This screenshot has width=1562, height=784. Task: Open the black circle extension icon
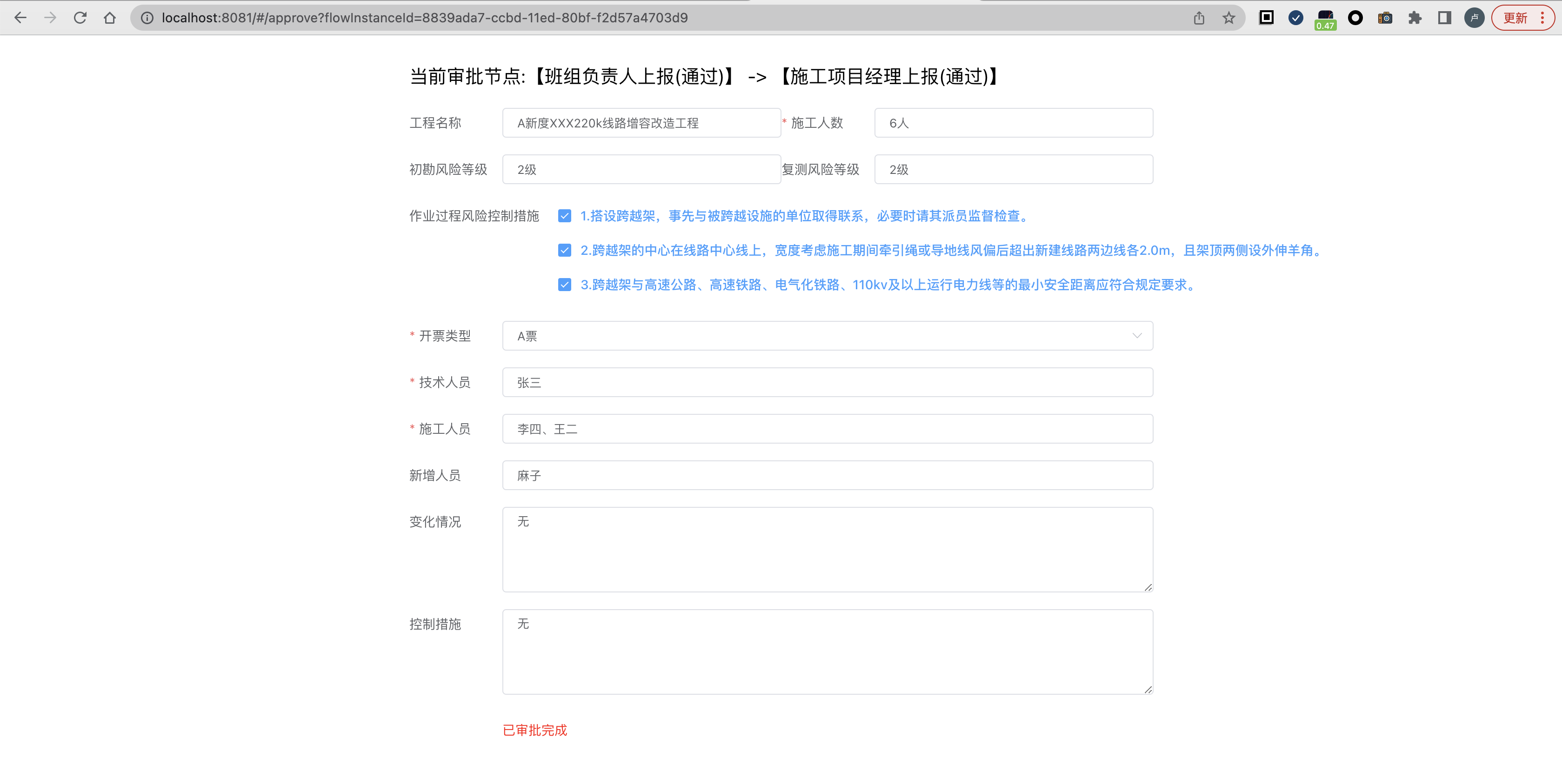1355,18
